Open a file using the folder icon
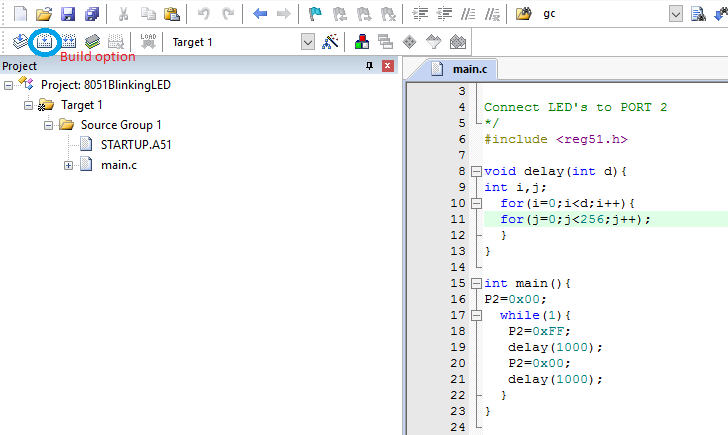Screen dimensions: 728x435 coord(44,14)
